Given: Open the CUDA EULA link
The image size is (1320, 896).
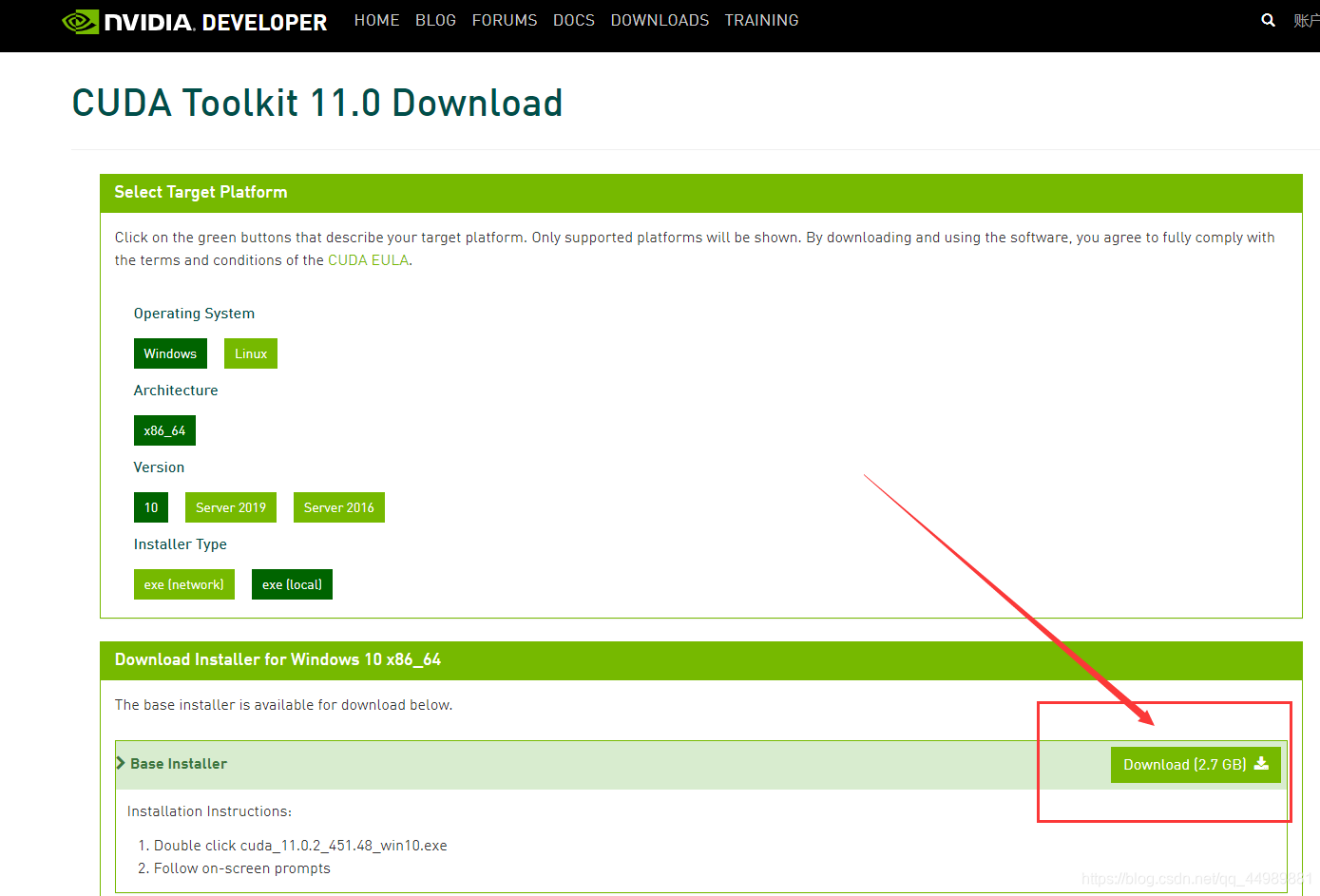Looking at the screenshot, I should [x=368, y=260].
